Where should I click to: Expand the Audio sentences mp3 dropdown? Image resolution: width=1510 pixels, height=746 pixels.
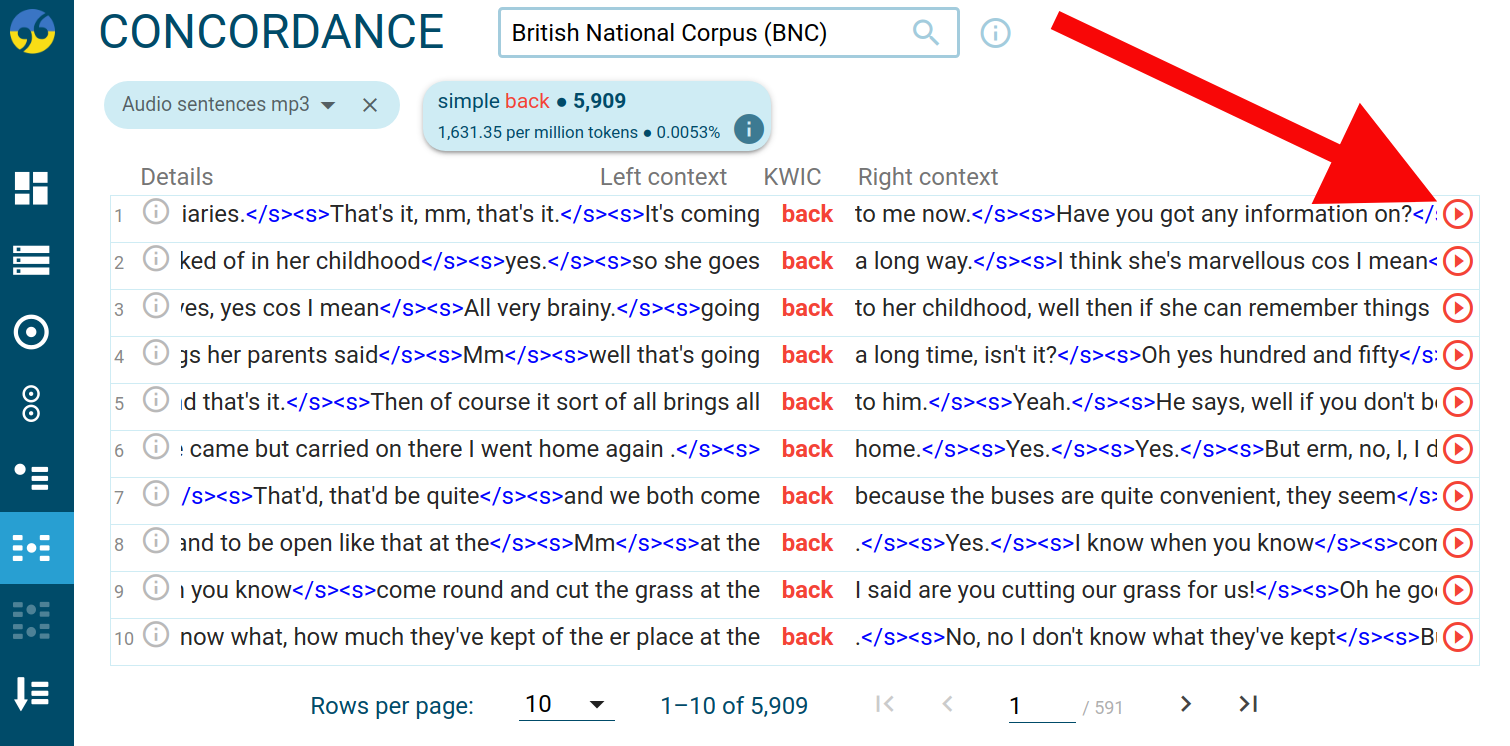coord(327,105)
